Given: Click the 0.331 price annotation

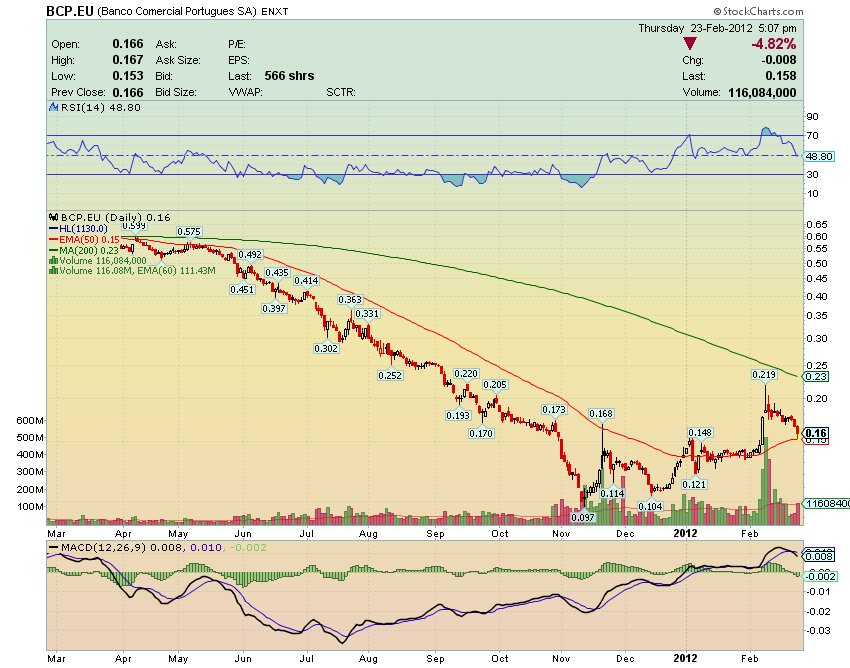Looking at the screenshot, I should (368, 313).
